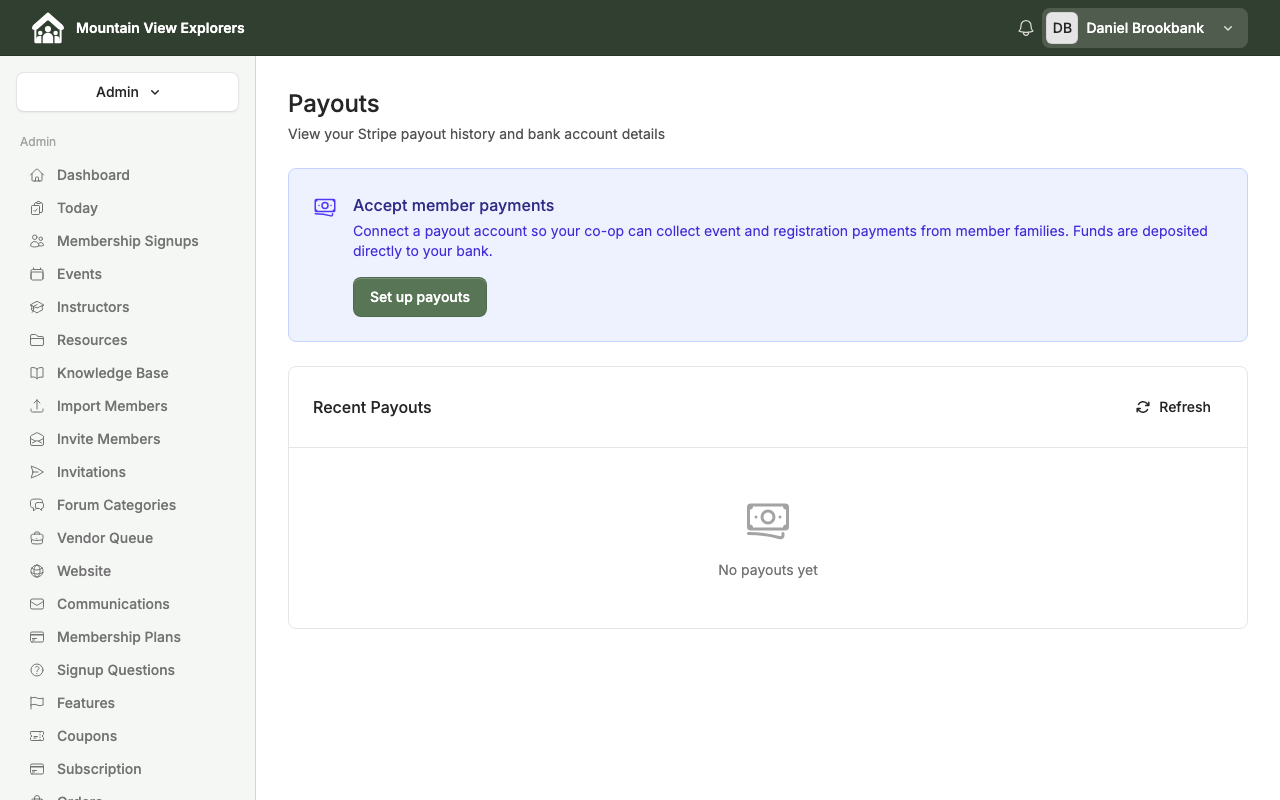Open Invite Members
The width and height of the screenshot is (1280, 800).
pos(108,439)
